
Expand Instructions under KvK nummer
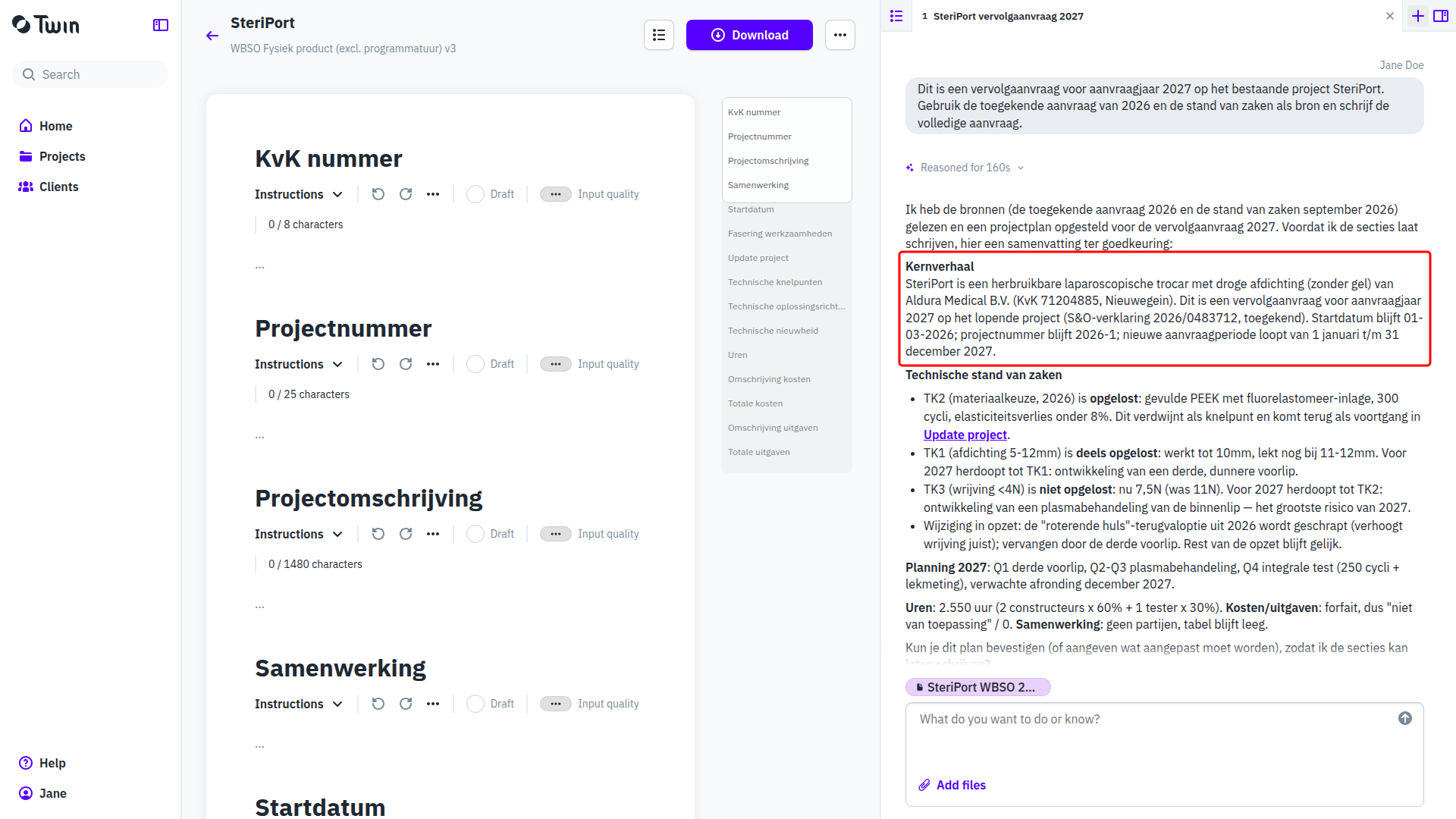pos(299,194)
